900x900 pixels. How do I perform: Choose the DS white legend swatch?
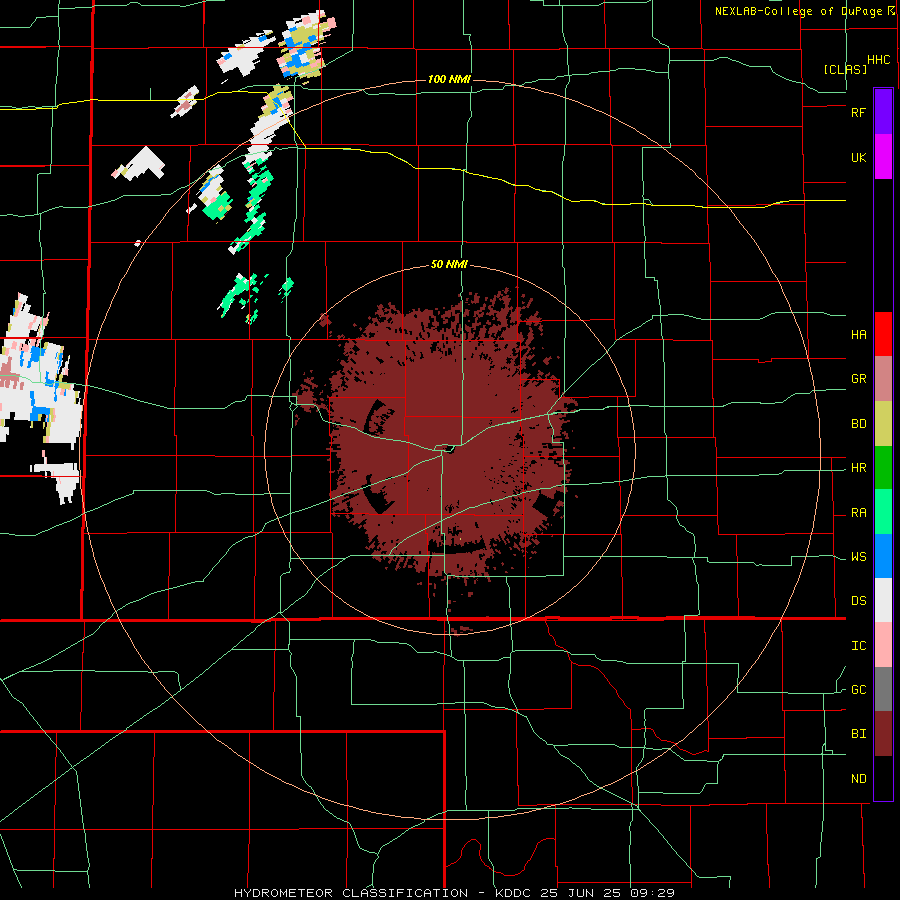pyautogui.click(x=883, y=600)
